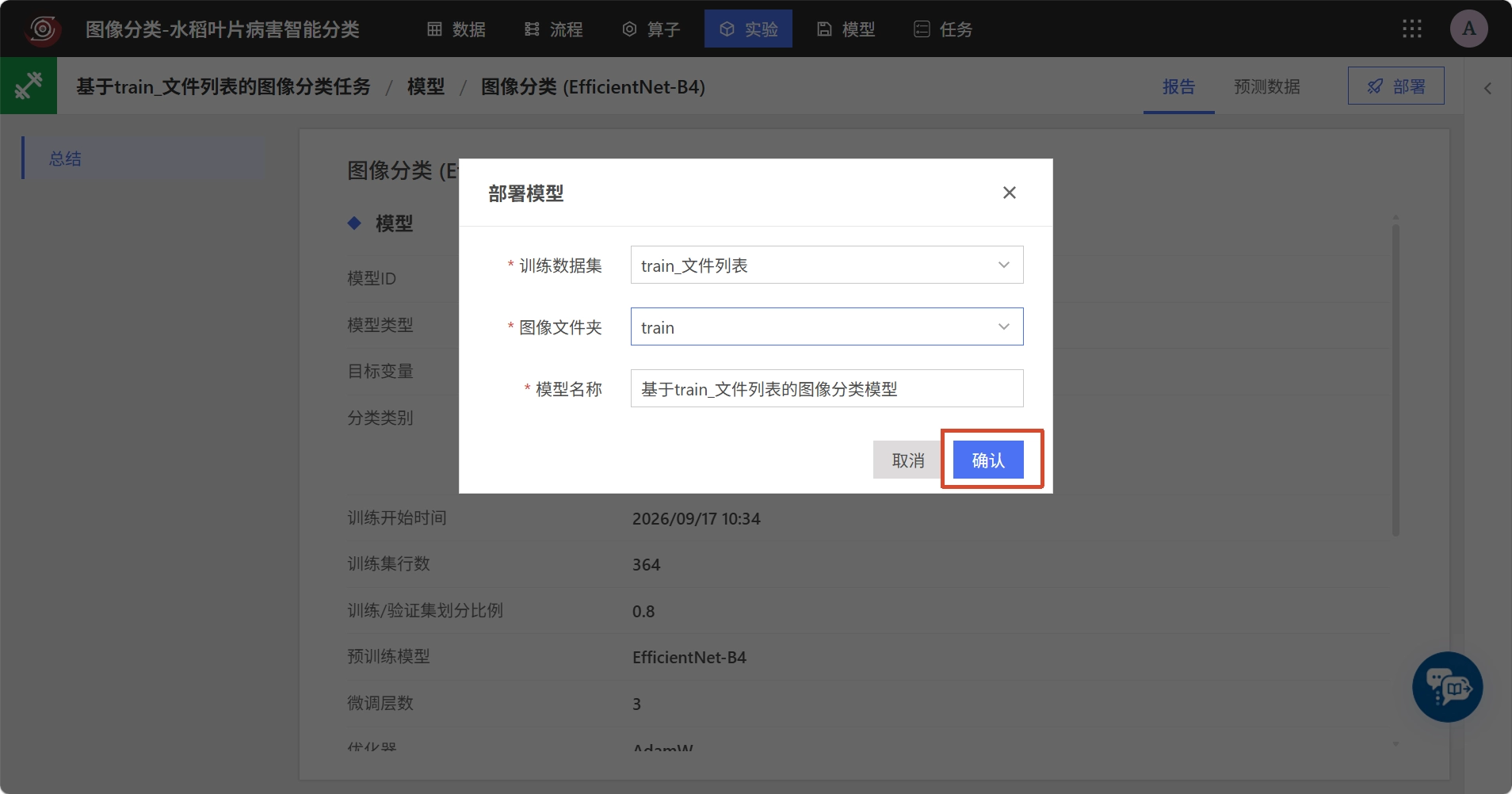The image size is (1512, 794).
Task: Confirm deployment with 确认 button
Action: click(x=988, y=460)
